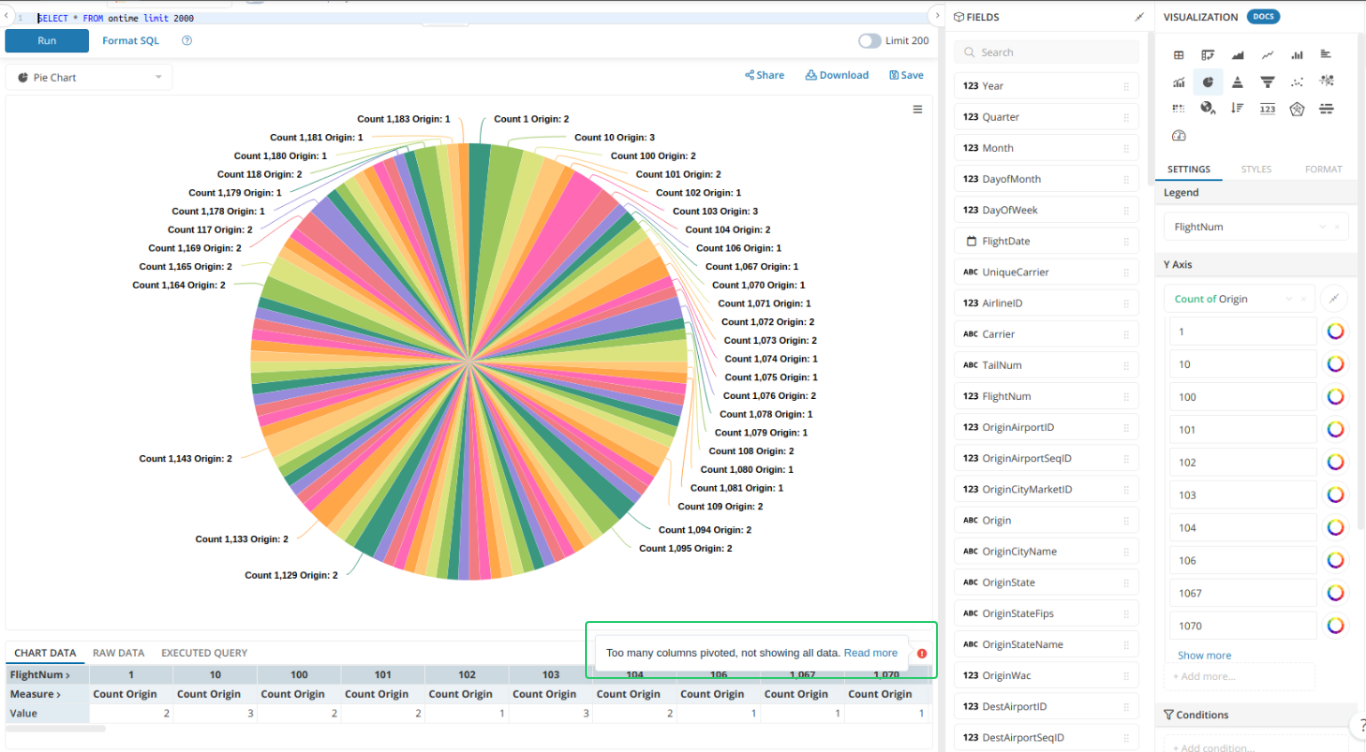Select the Gantt timeline bars visualization icon
1366x752 pixels.
(x=1326, y=108)
